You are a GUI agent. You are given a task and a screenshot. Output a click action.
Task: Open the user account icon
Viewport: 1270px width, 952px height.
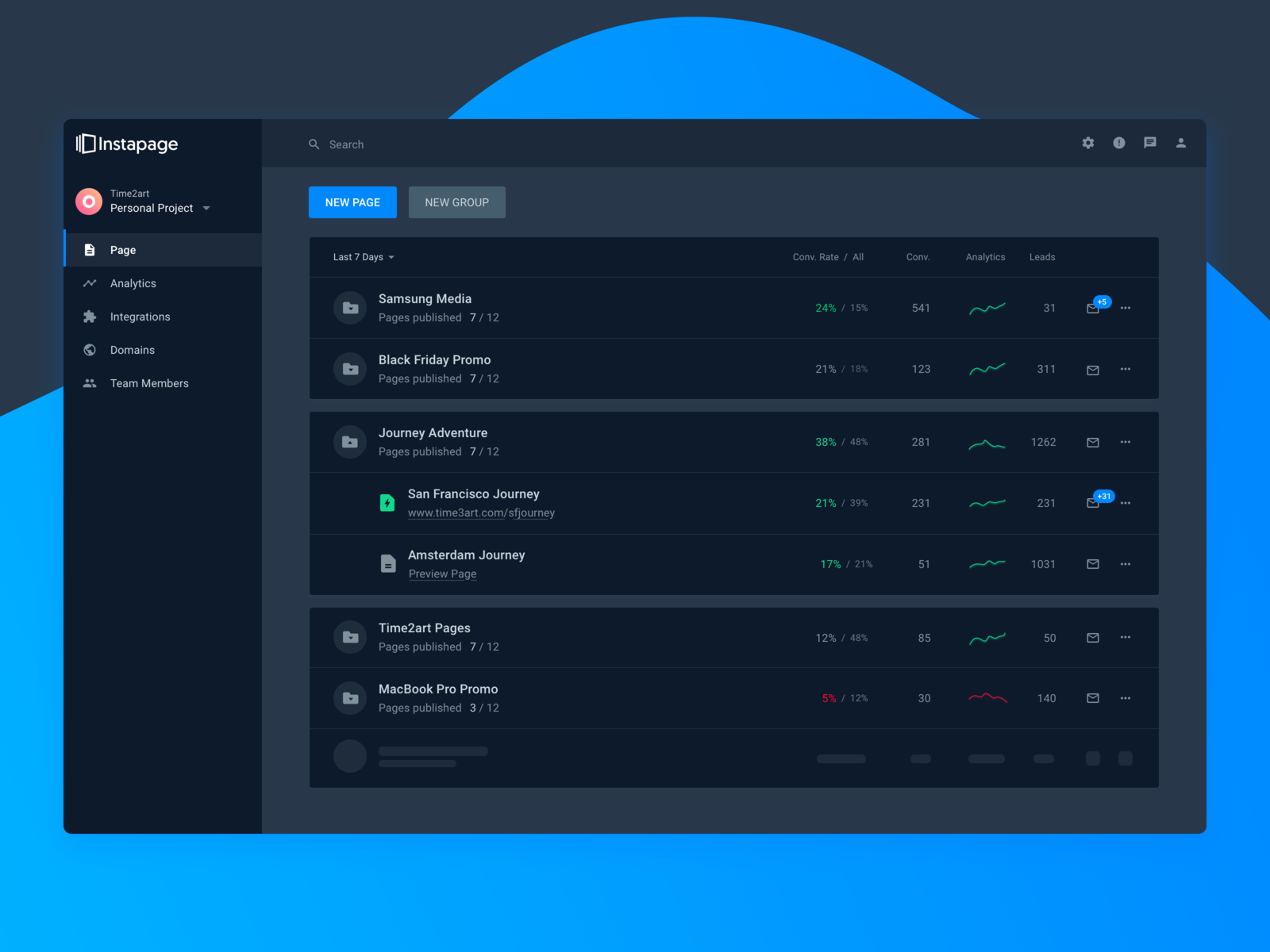1181,143
